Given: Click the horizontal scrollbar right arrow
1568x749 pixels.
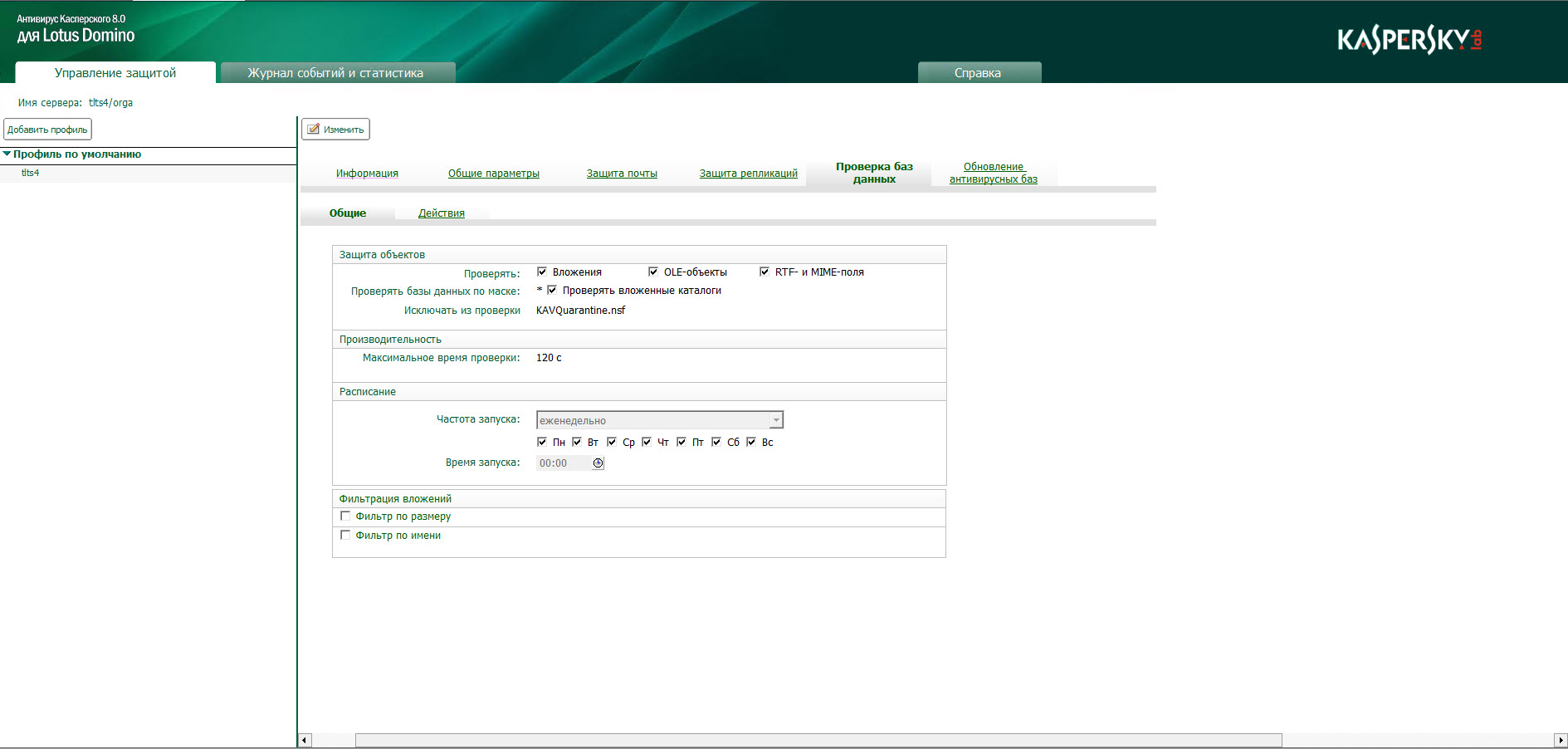Looking at the screenshot, I should point(1560,740).
